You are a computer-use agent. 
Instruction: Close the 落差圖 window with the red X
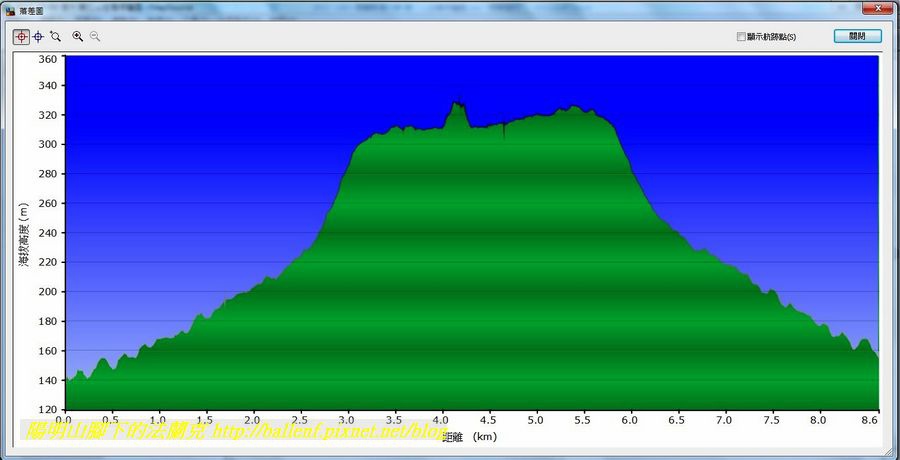pyautogui.click(x=876, y=8)
